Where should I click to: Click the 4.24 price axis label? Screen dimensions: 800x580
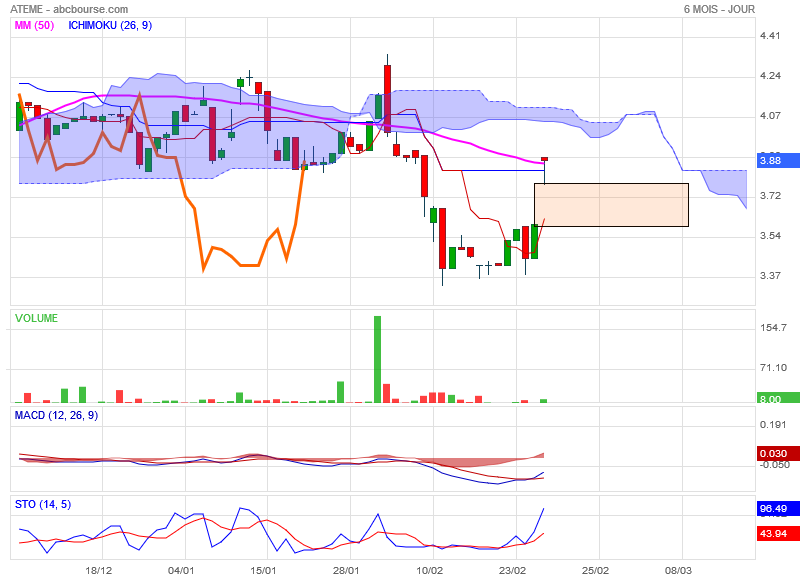770,76
